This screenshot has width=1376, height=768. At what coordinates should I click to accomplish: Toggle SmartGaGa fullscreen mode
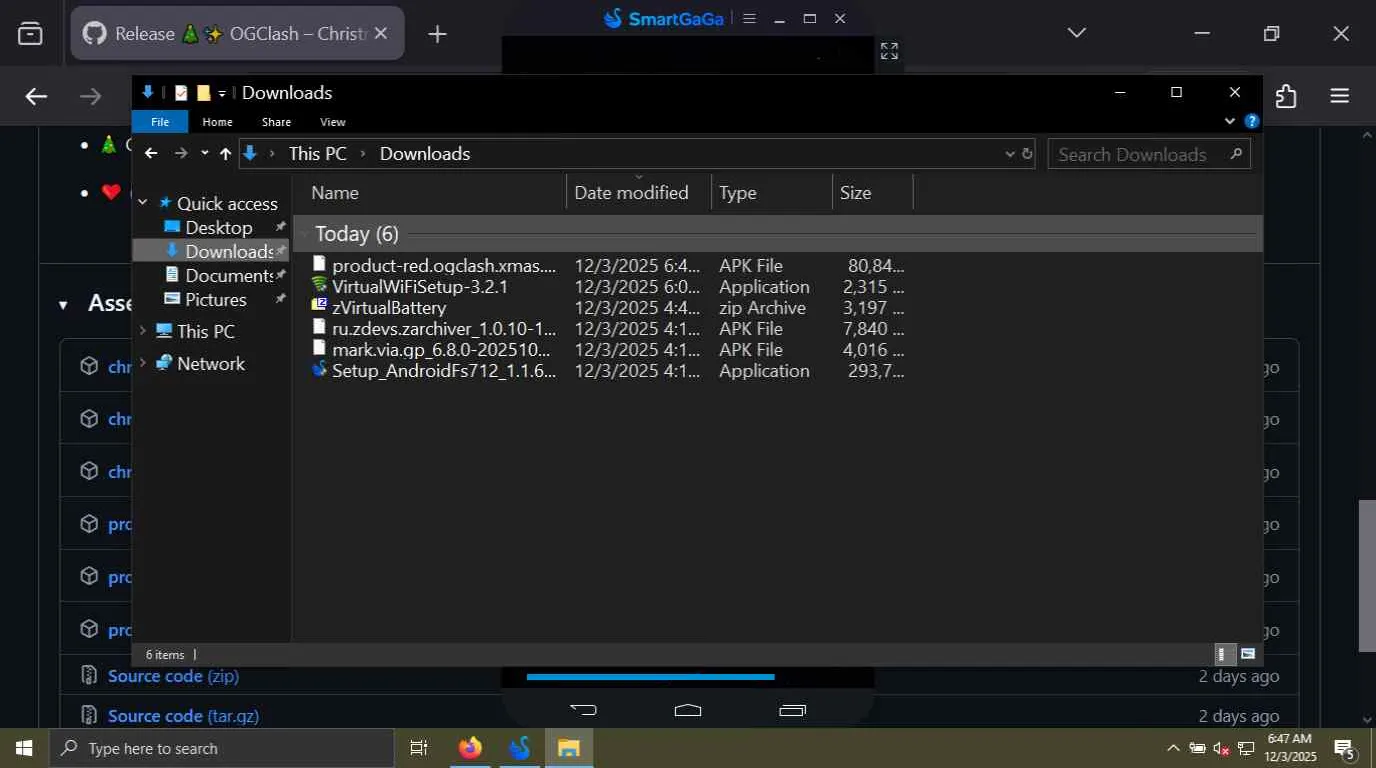click(889, 51)
